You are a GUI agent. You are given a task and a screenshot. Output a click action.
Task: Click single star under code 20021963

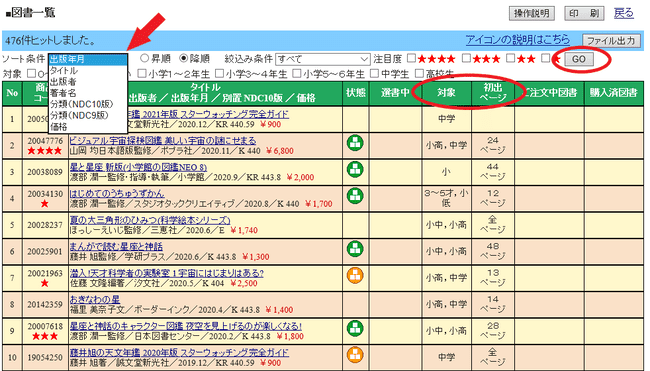[45, 283]
